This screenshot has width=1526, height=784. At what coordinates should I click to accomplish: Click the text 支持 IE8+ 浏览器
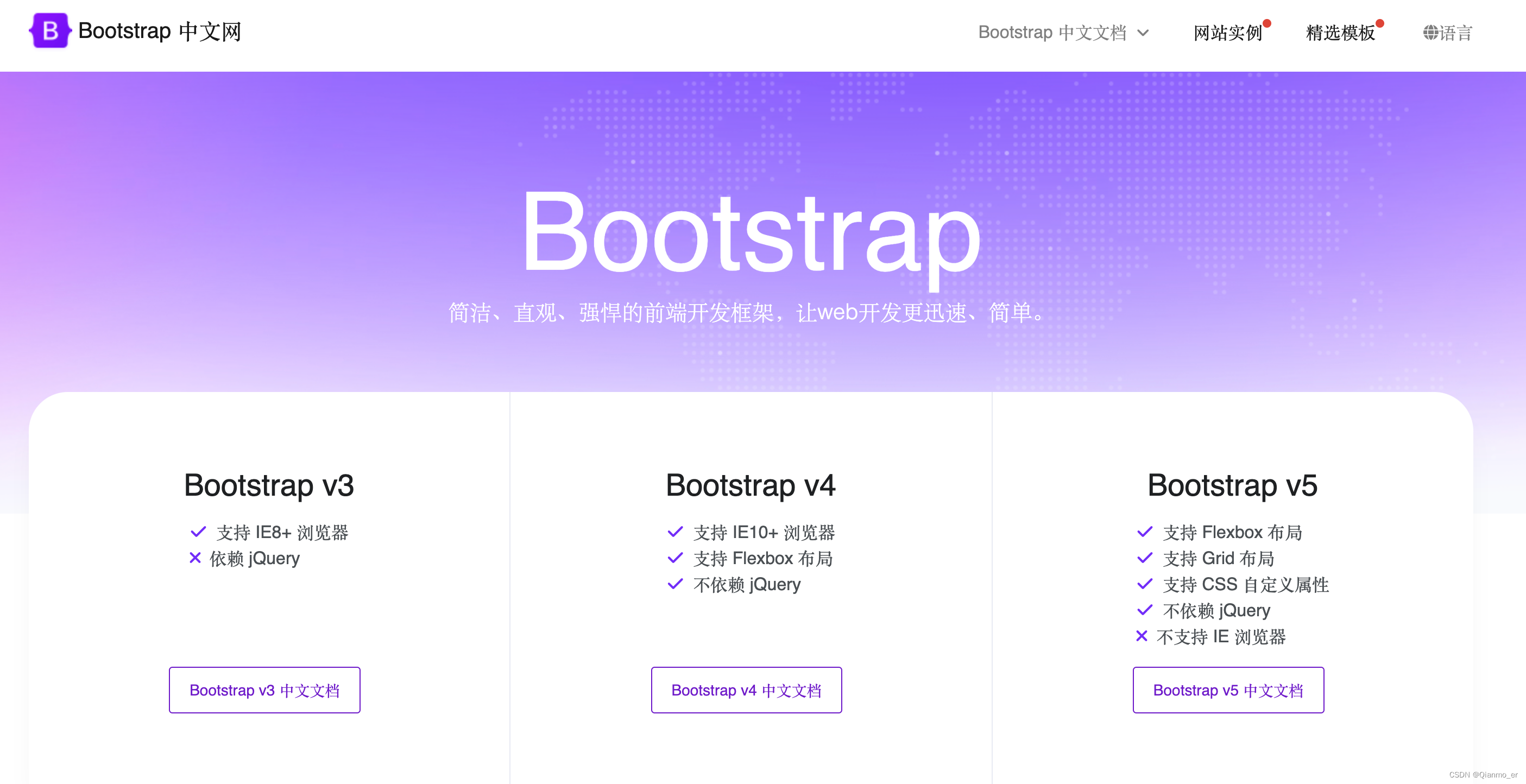click(x=282, y=532)
